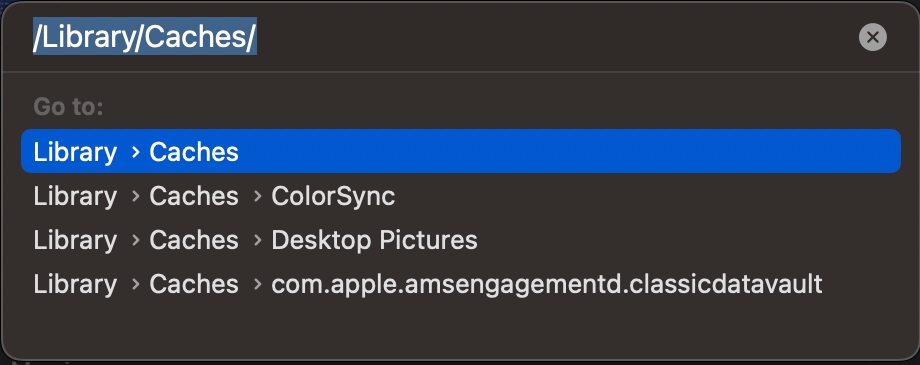Click the empty field area right of the path text

click(x=554, y=37)
